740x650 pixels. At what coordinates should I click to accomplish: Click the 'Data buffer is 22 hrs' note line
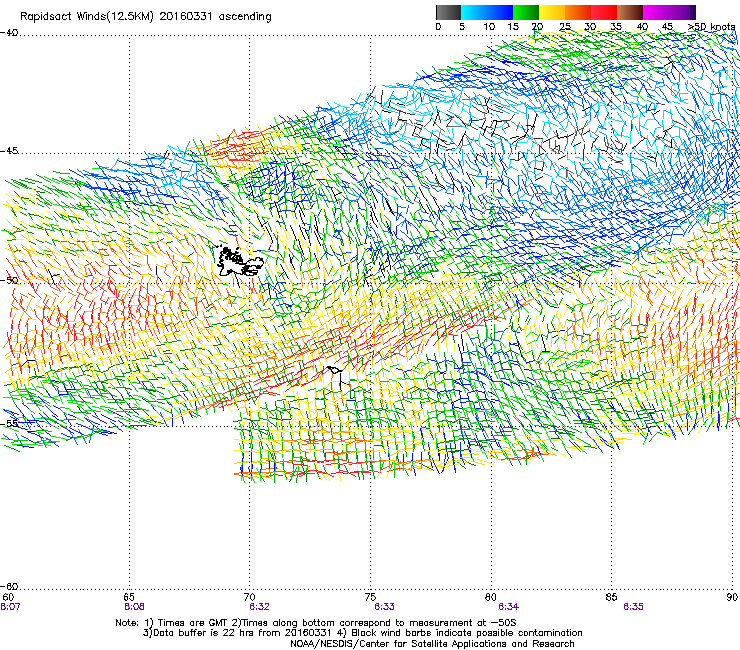362,633
